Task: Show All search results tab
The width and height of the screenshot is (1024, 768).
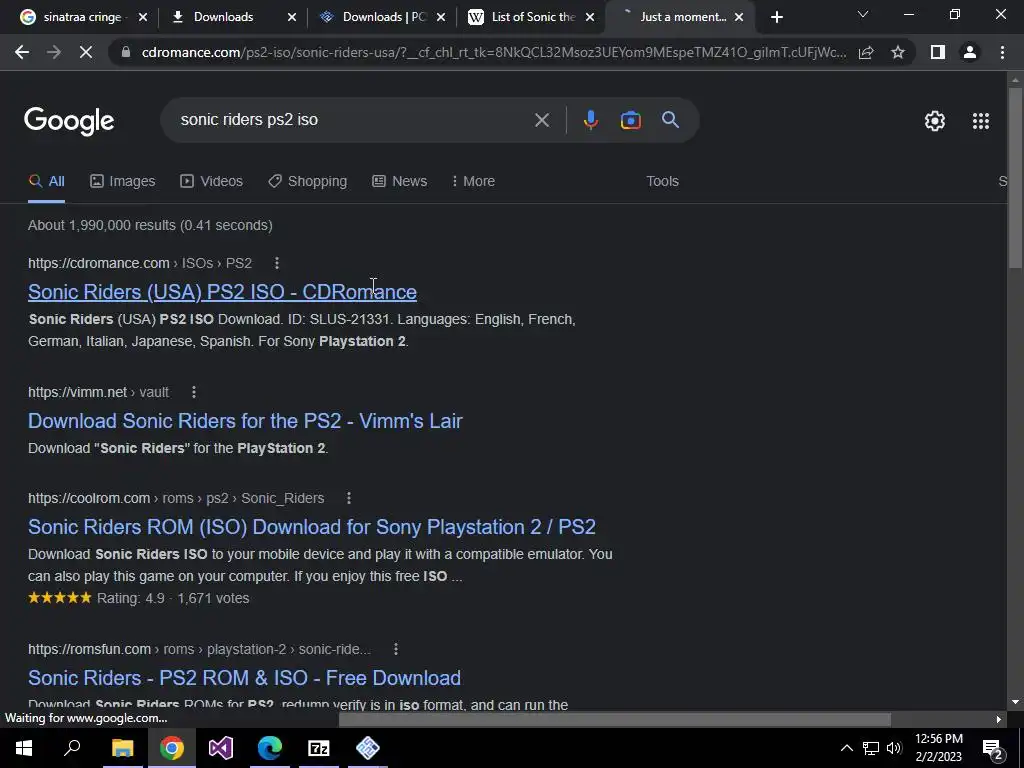Action: 46,182
